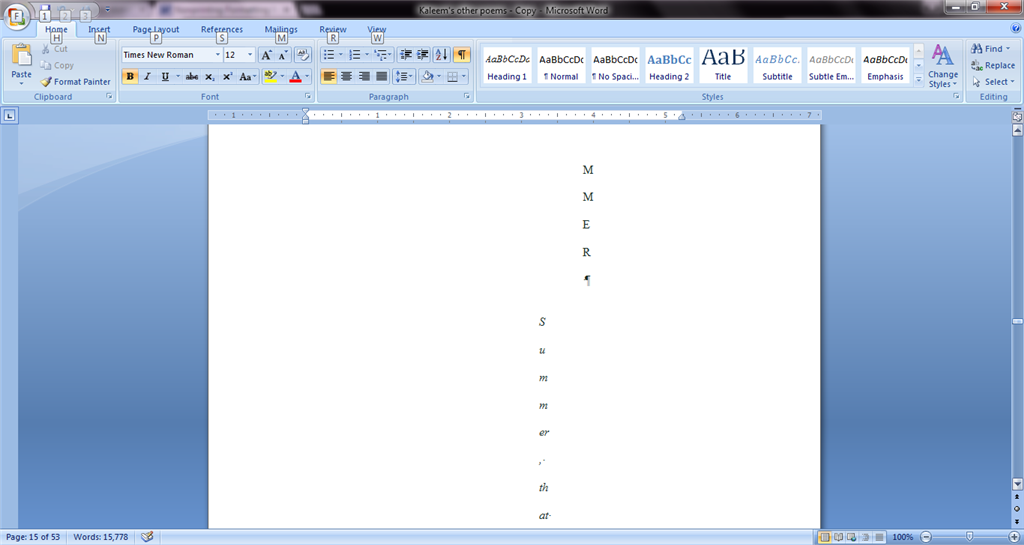The width and height of the screenshot is (1024, 545).
Task: Switch to Print Layout view
Action: tap(825, 537)
